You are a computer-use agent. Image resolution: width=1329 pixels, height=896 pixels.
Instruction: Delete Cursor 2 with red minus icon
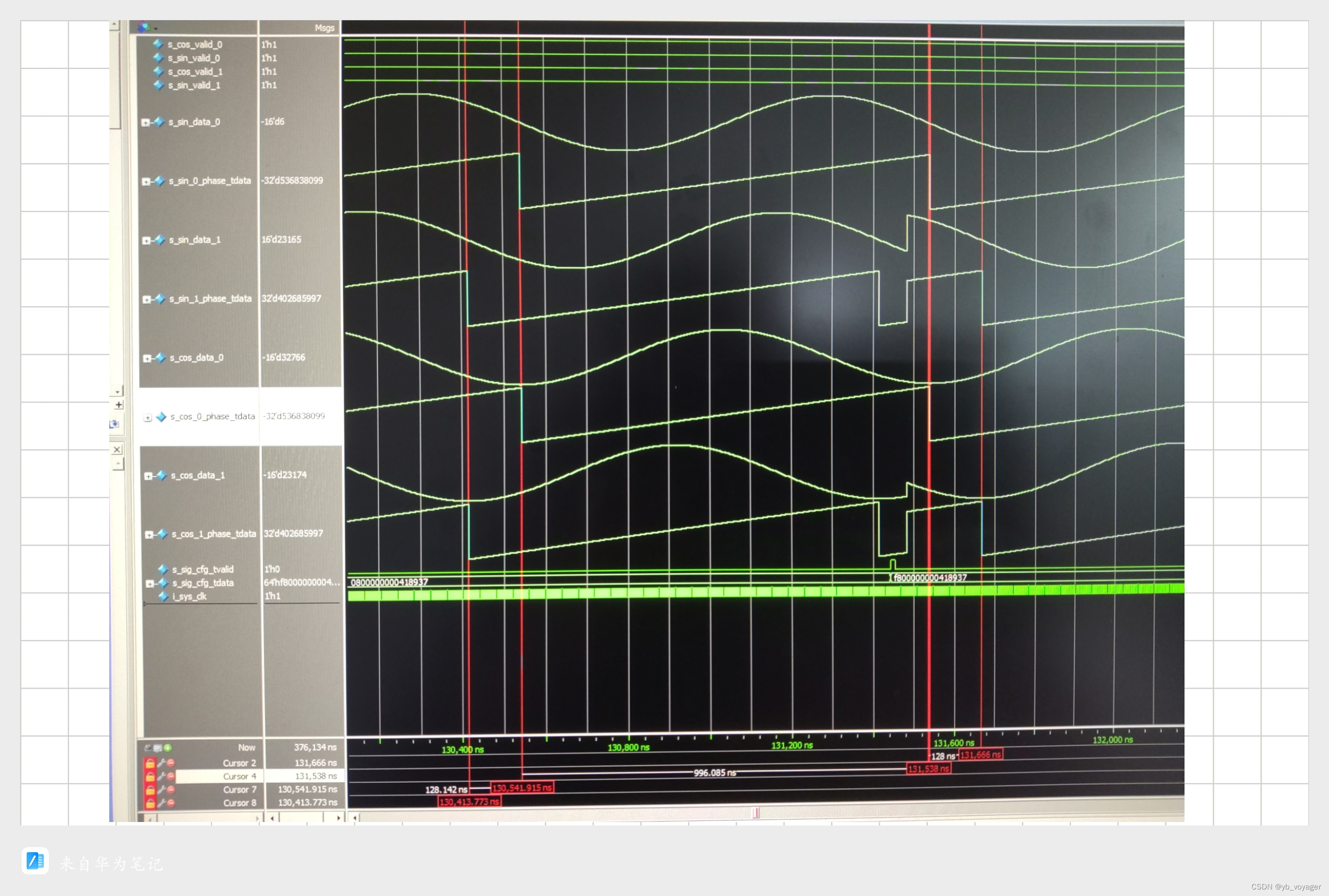(x=171, y=763)
